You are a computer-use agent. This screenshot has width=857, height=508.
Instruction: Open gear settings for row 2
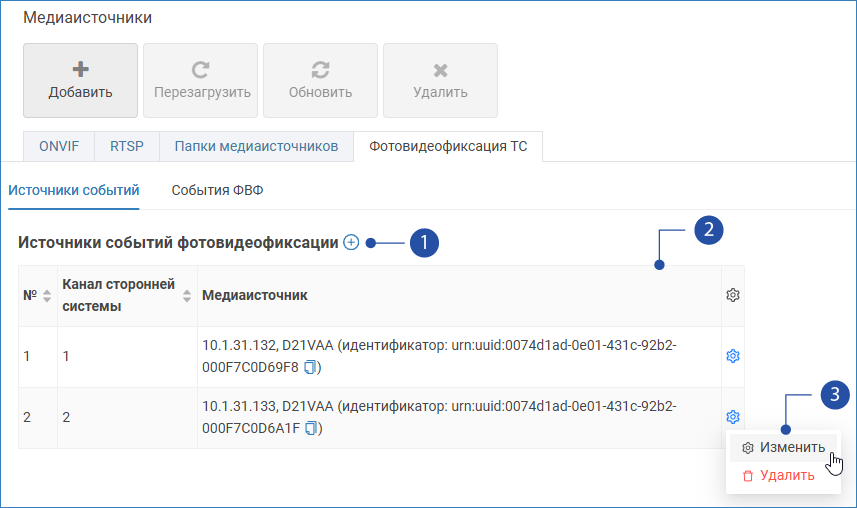pos(732,417)
